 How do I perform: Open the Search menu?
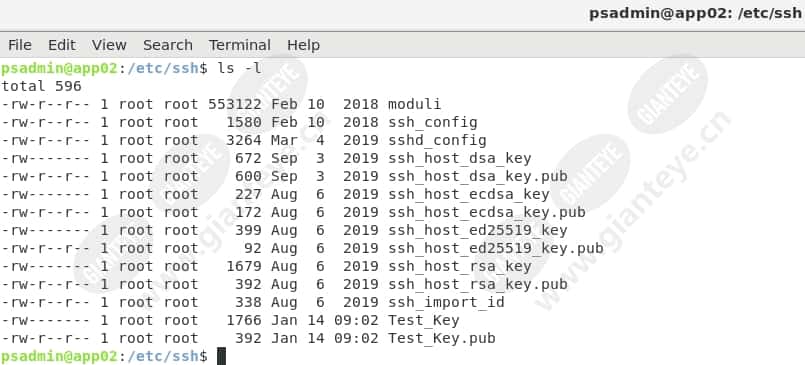[167, 45]
